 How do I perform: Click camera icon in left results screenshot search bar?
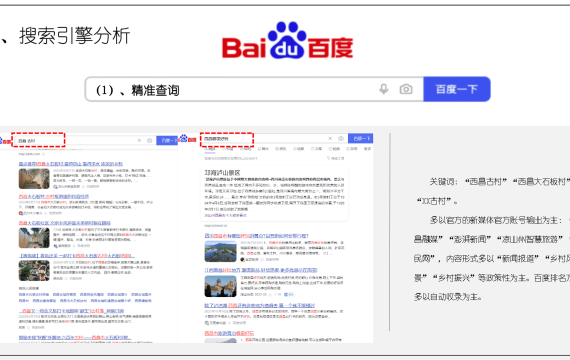(149, 140)
